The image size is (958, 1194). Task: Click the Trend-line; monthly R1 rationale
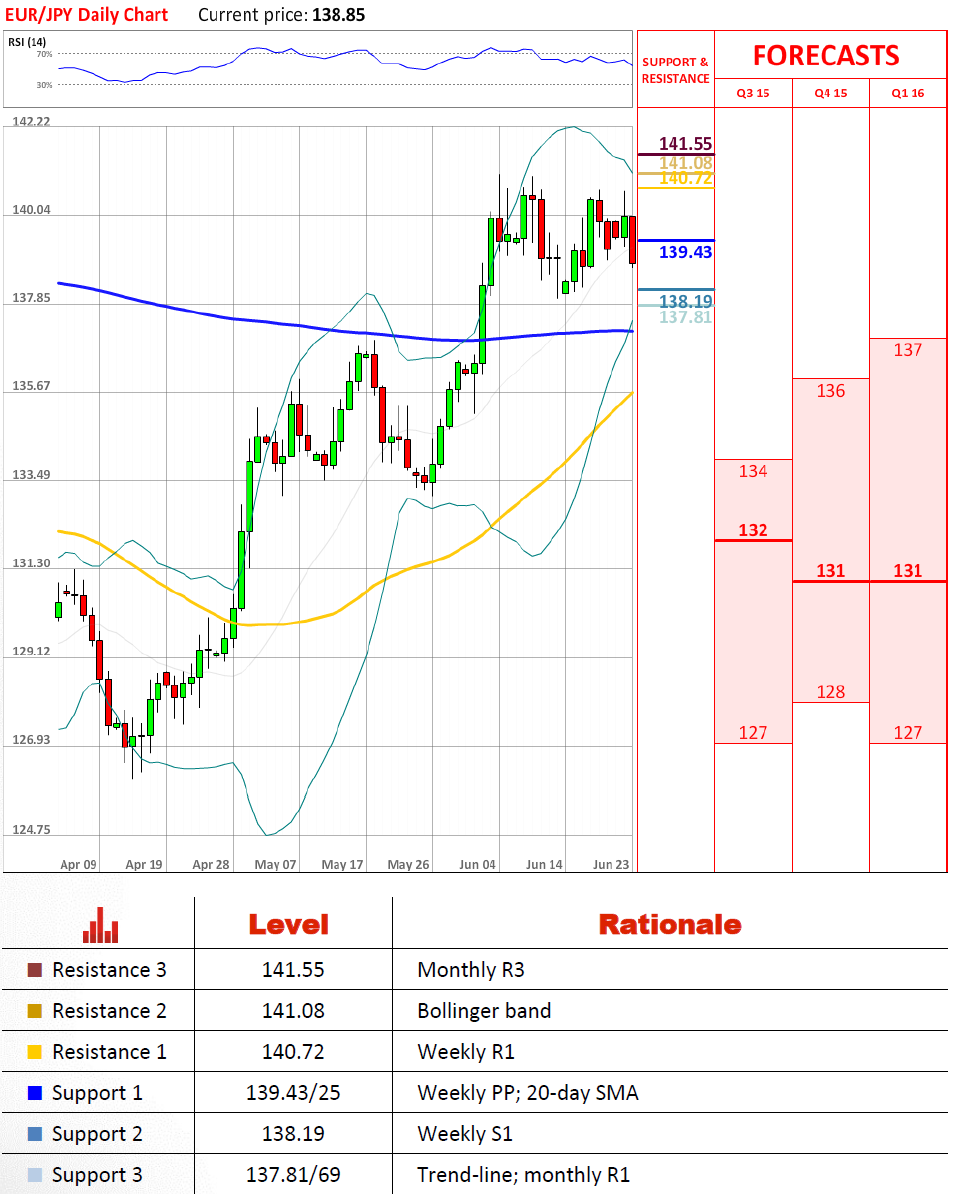[x=524, y=1175]
